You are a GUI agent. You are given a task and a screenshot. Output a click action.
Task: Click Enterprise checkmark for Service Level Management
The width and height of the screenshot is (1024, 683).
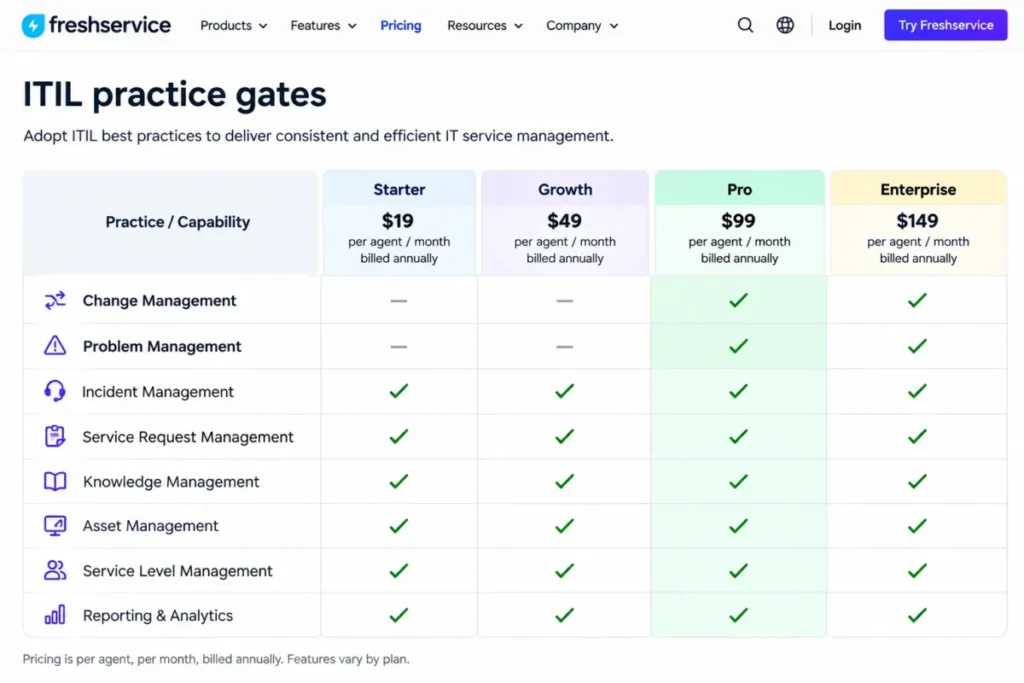click(x=918, y=571)
